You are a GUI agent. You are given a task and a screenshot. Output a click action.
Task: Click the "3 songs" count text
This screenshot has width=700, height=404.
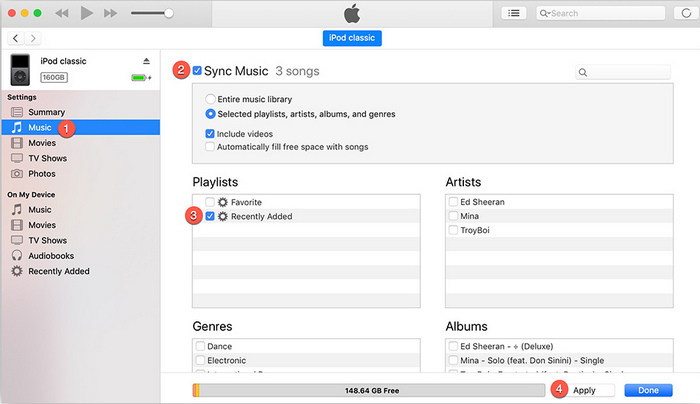tap(297, 71)
